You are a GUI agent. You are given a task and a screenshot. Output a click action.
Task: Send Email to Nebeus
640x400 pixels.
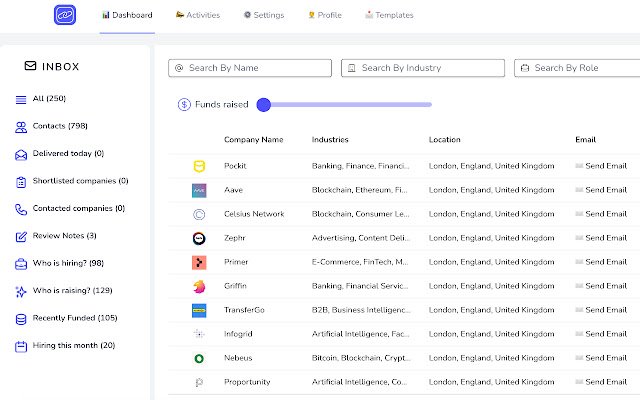601,358
